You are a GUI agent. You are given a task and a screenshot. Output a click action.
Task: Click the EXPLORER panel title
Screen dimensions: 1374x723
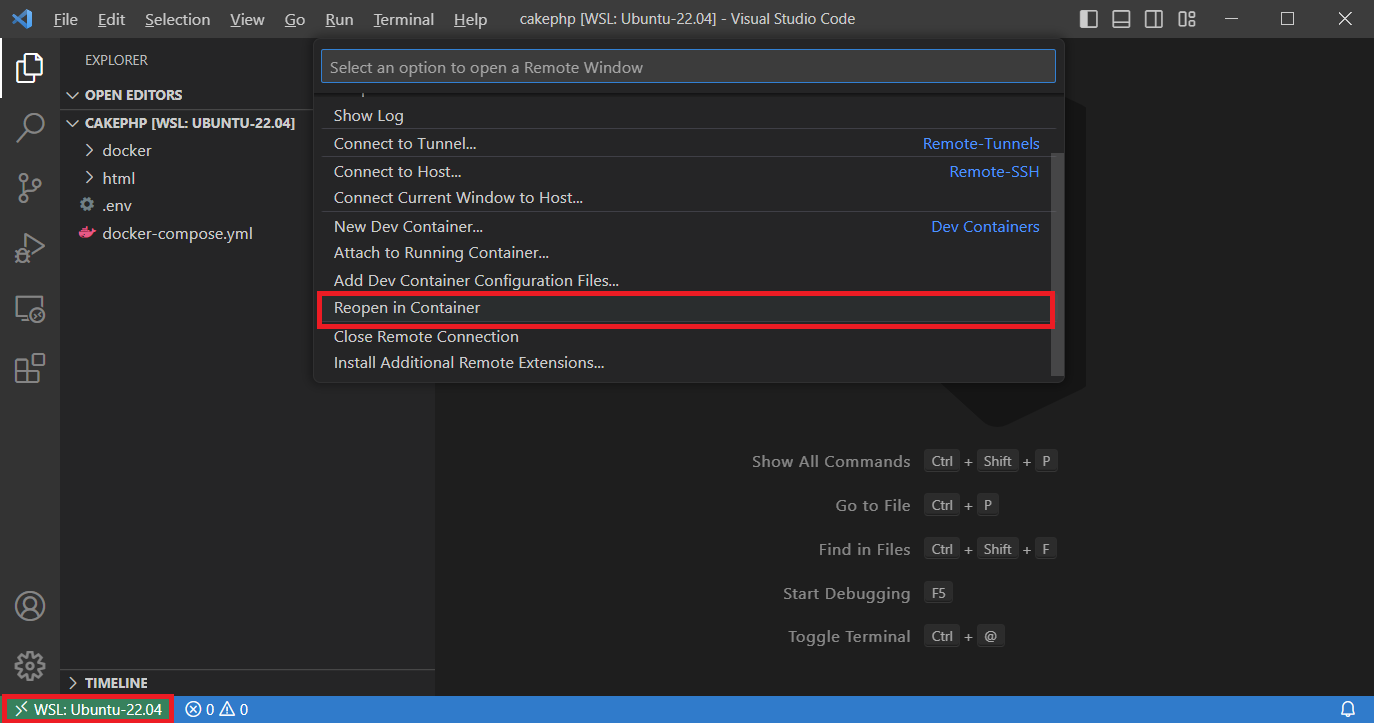(x=116, y=60)
